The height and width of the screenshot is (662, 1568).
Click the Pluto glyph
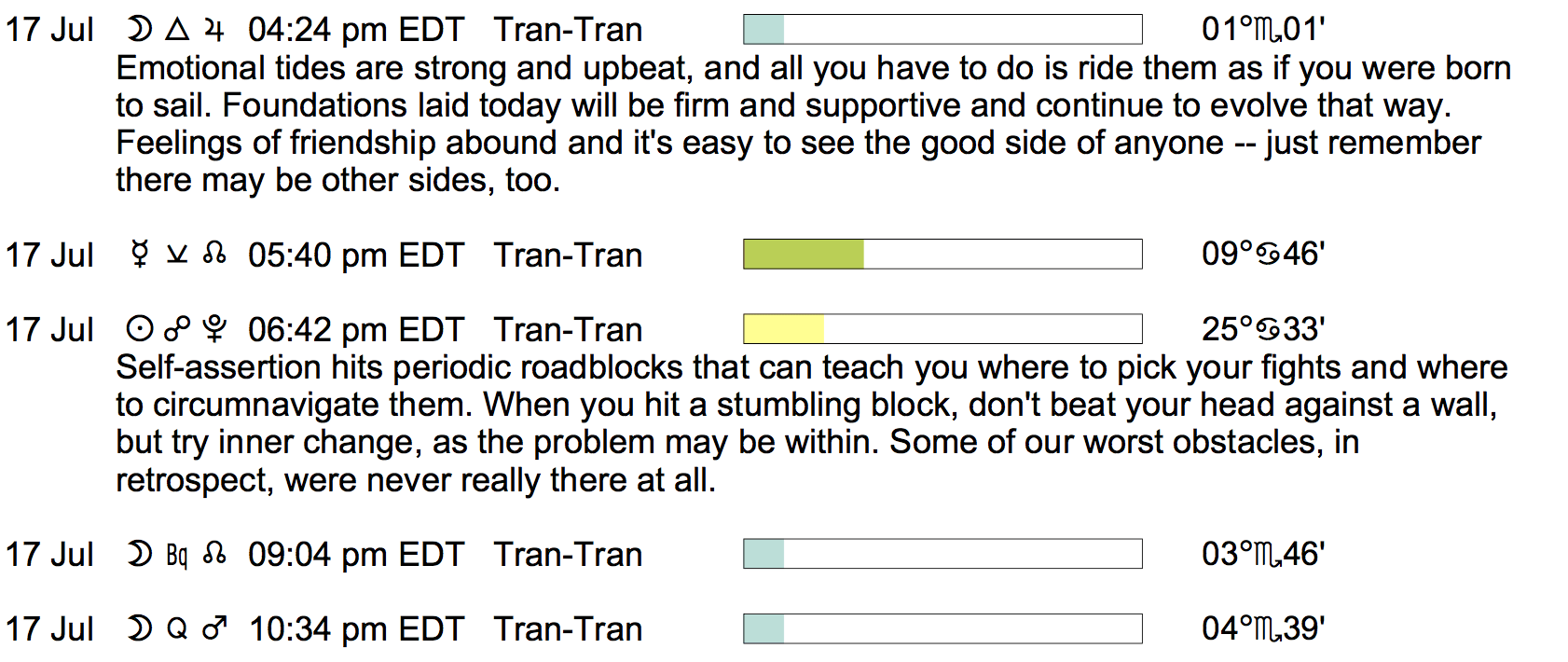pyautogui.click(x=214, y=329)
